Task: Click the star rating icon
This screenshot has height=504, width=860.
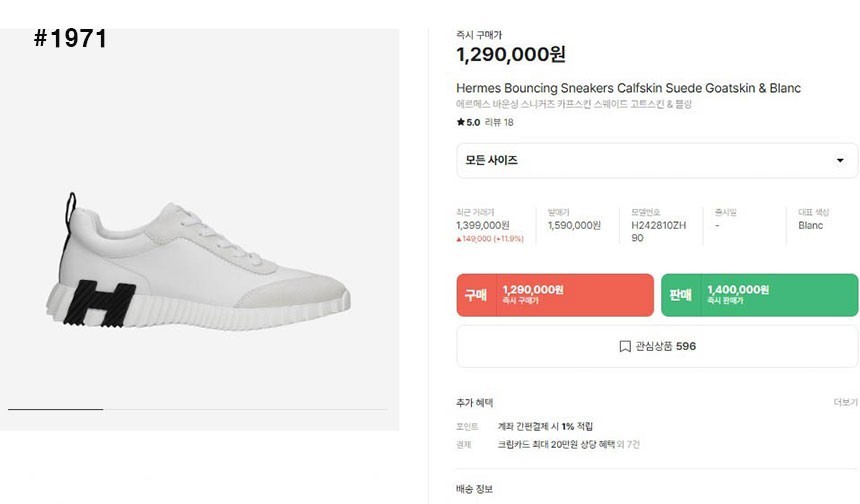Action: tap(460, 123)
